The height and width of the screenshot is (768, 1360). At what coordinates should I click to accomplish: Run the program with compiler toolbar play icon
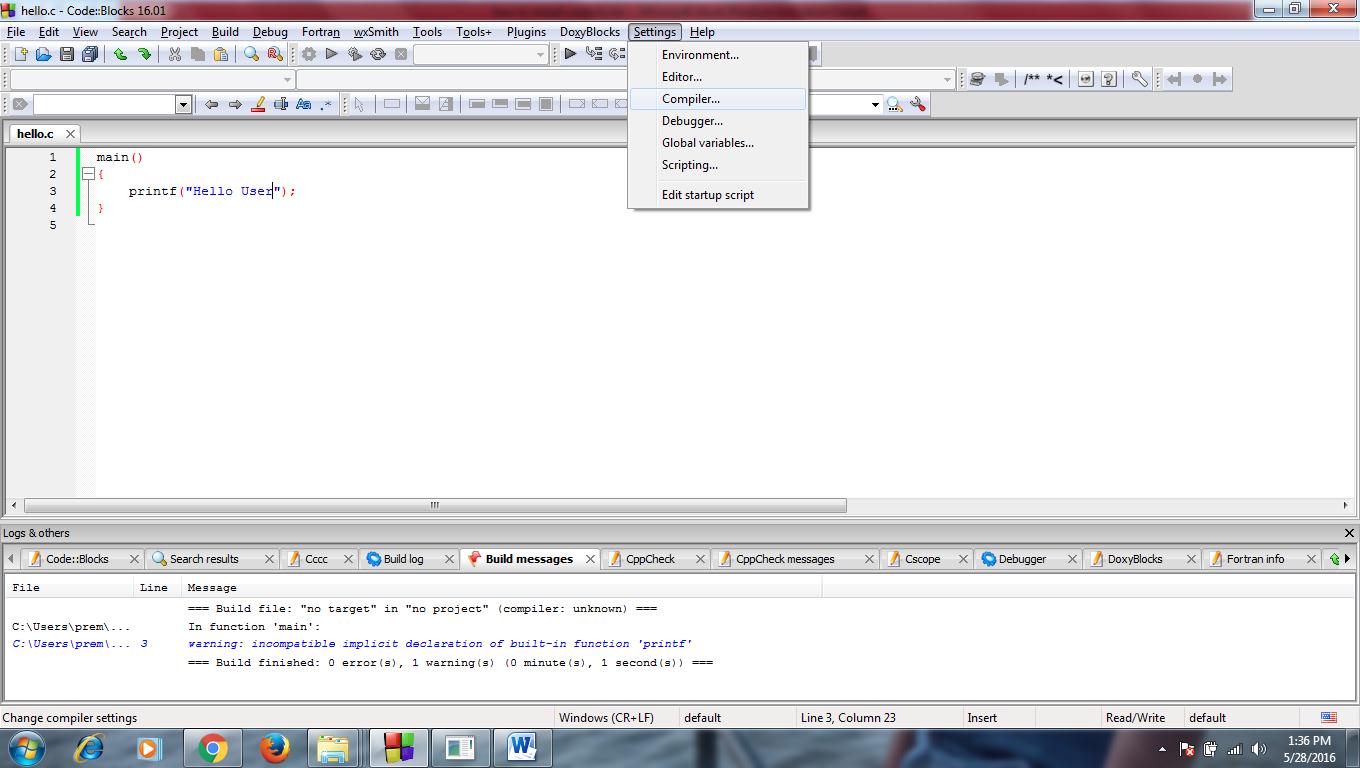(x=332, y=54)
